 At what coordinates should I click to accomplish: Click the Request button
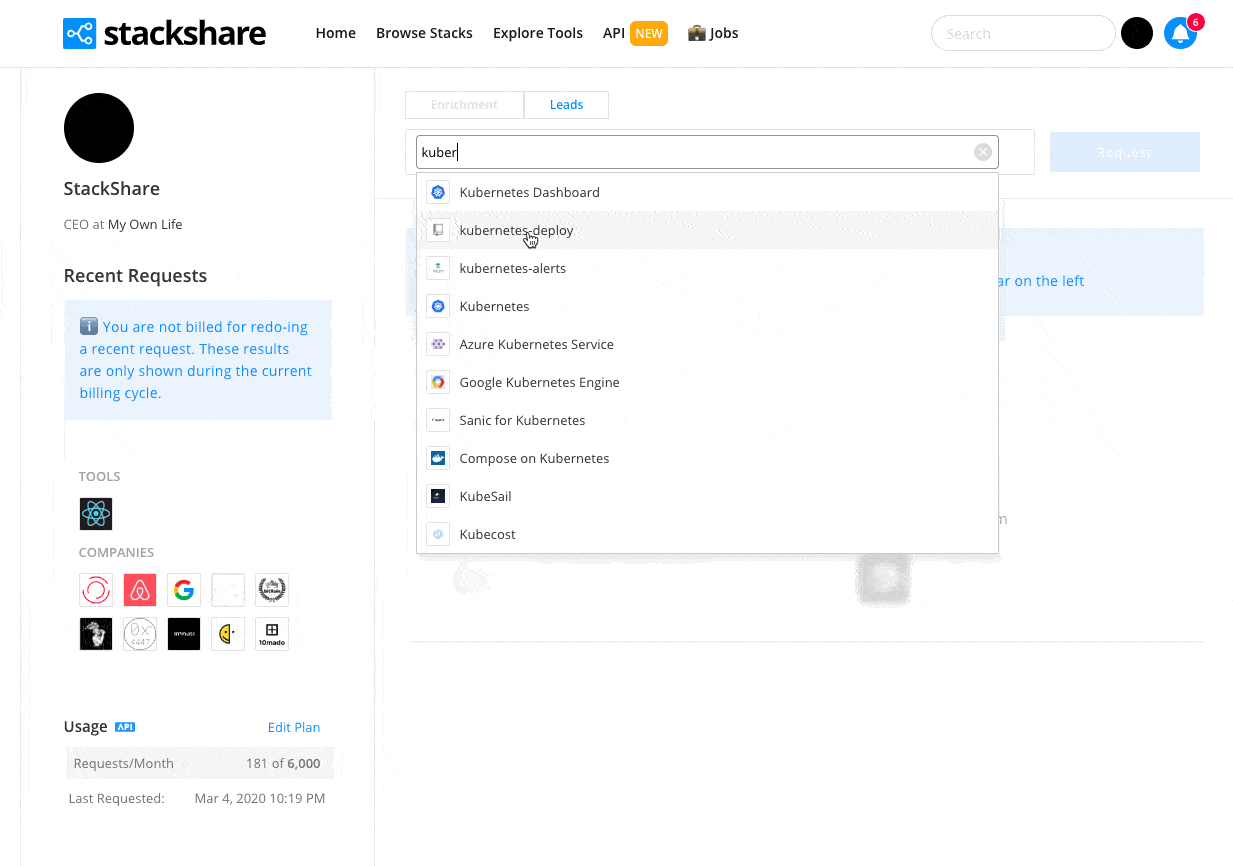point(1125,152)
